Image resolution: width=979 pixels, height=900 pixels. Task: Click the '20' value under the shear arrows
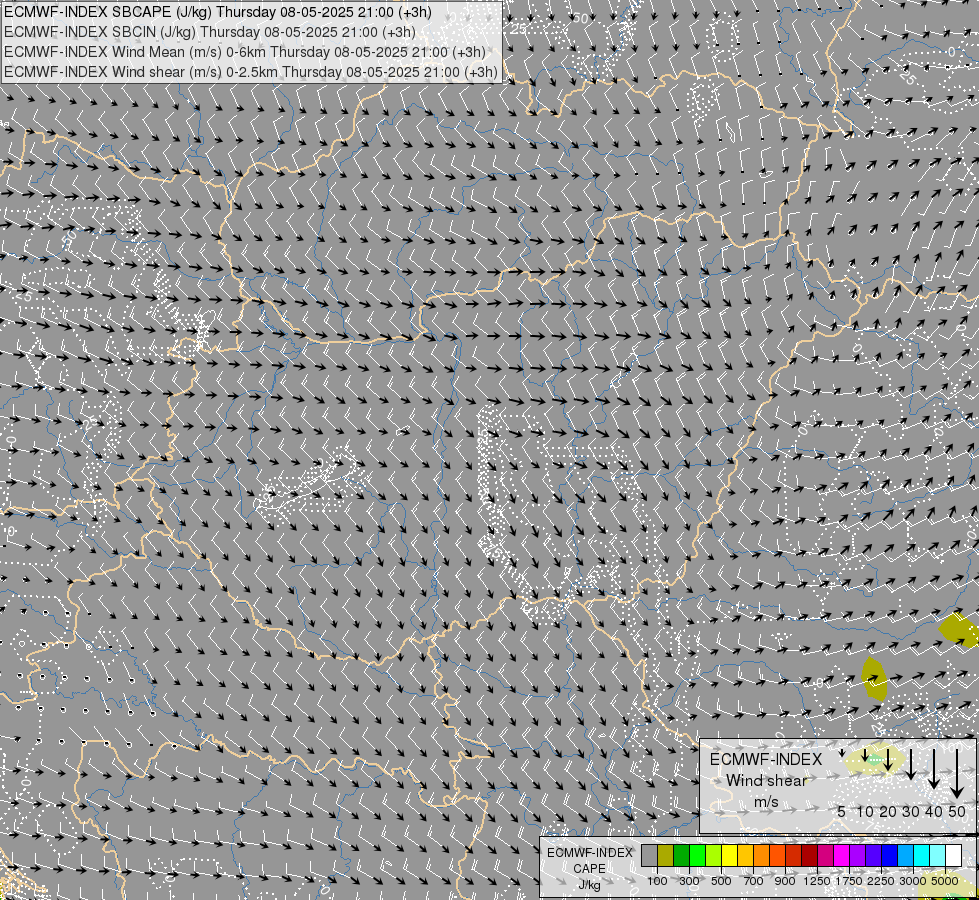tap(888, 811)
